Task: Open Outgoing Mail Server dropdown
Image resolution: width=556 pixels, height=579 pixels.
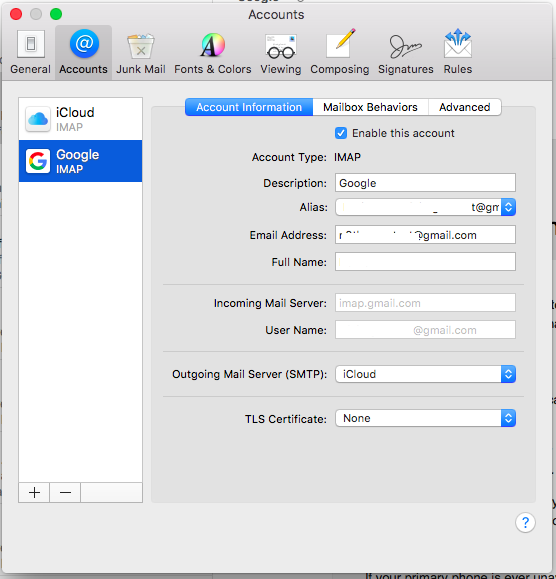Action: coord(425,374)
